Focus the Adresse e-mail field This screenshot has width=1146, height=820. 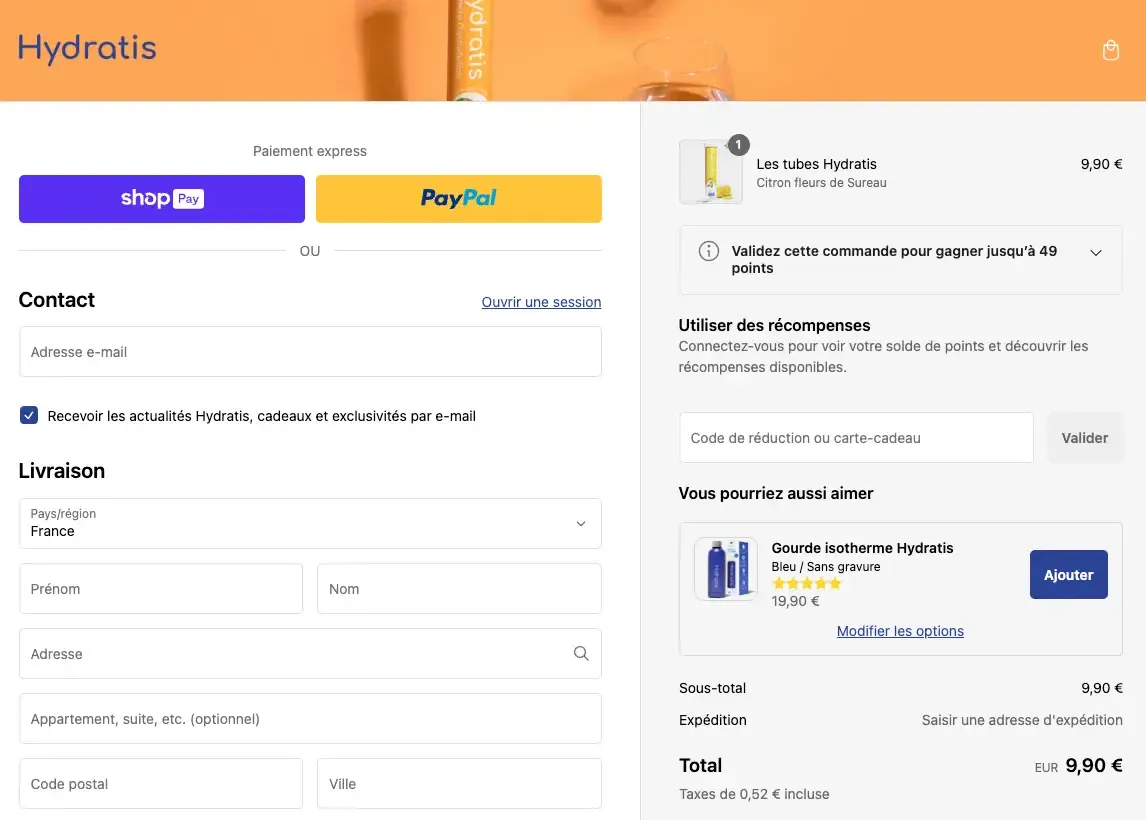311,352
